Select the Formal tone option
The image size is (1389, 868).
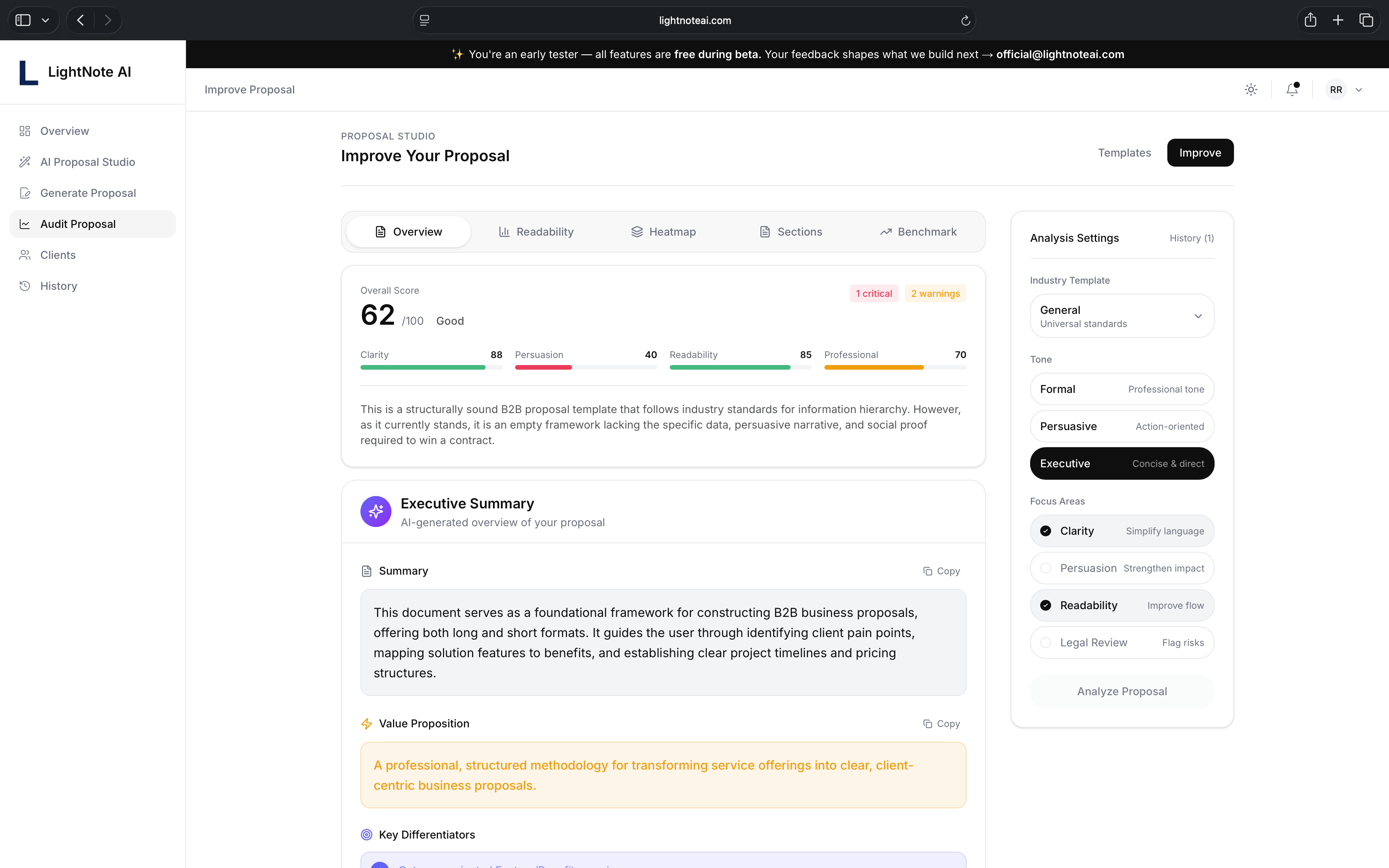pyautogui.click(x=1122, y=389)
